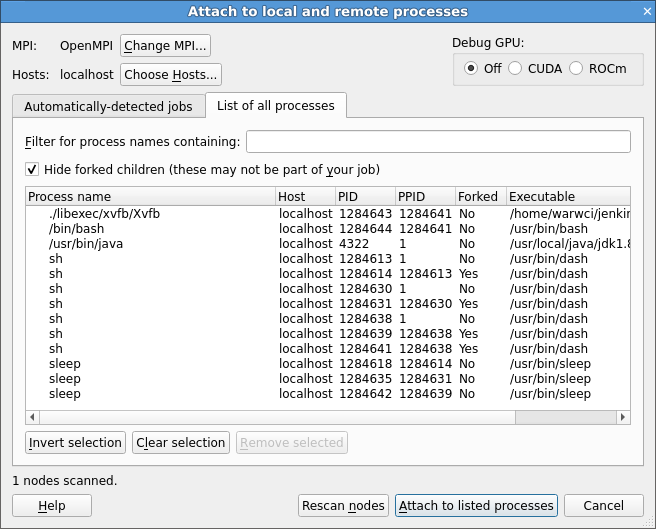The height and width of the screenshot is (529, 656).
Task: Sort by the Process name column header
Action: coord(151,196)
